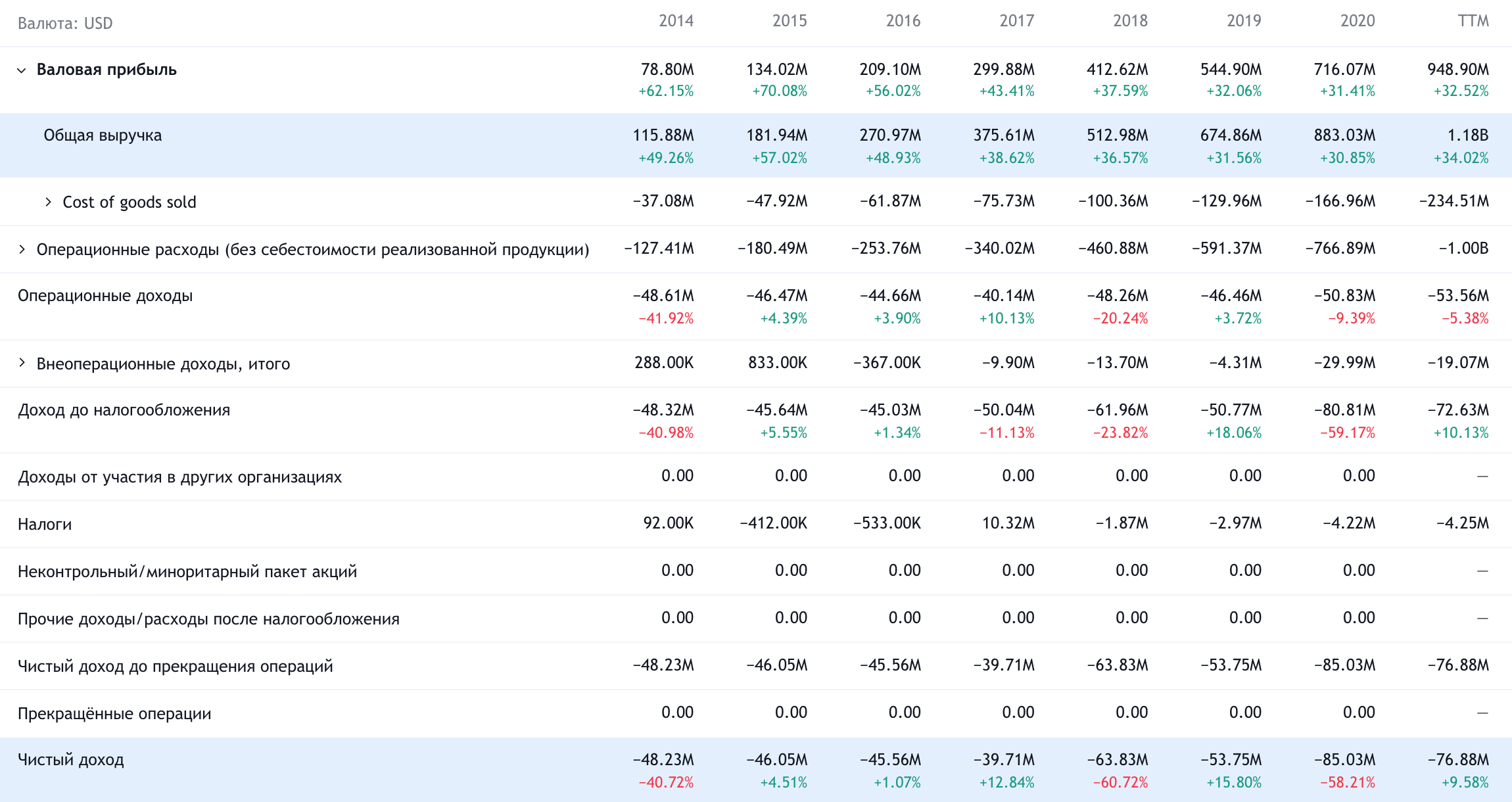Click taxes value 10.32M

pos(1008,523)
